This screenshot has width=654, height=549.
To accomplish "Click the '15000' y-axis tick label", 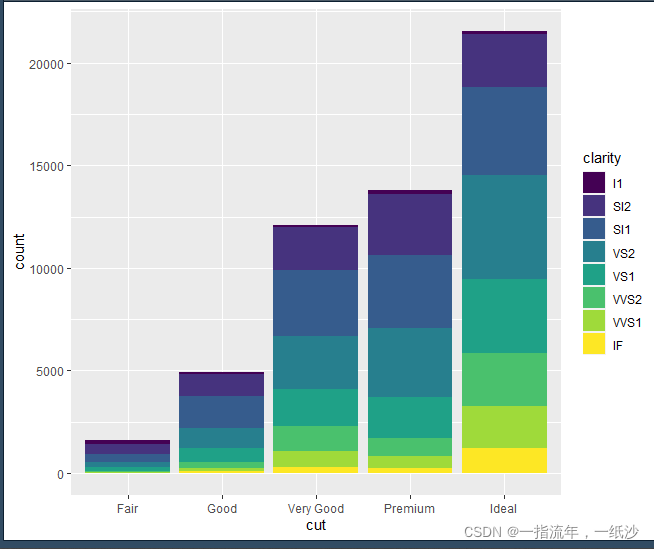I will 46,167.
